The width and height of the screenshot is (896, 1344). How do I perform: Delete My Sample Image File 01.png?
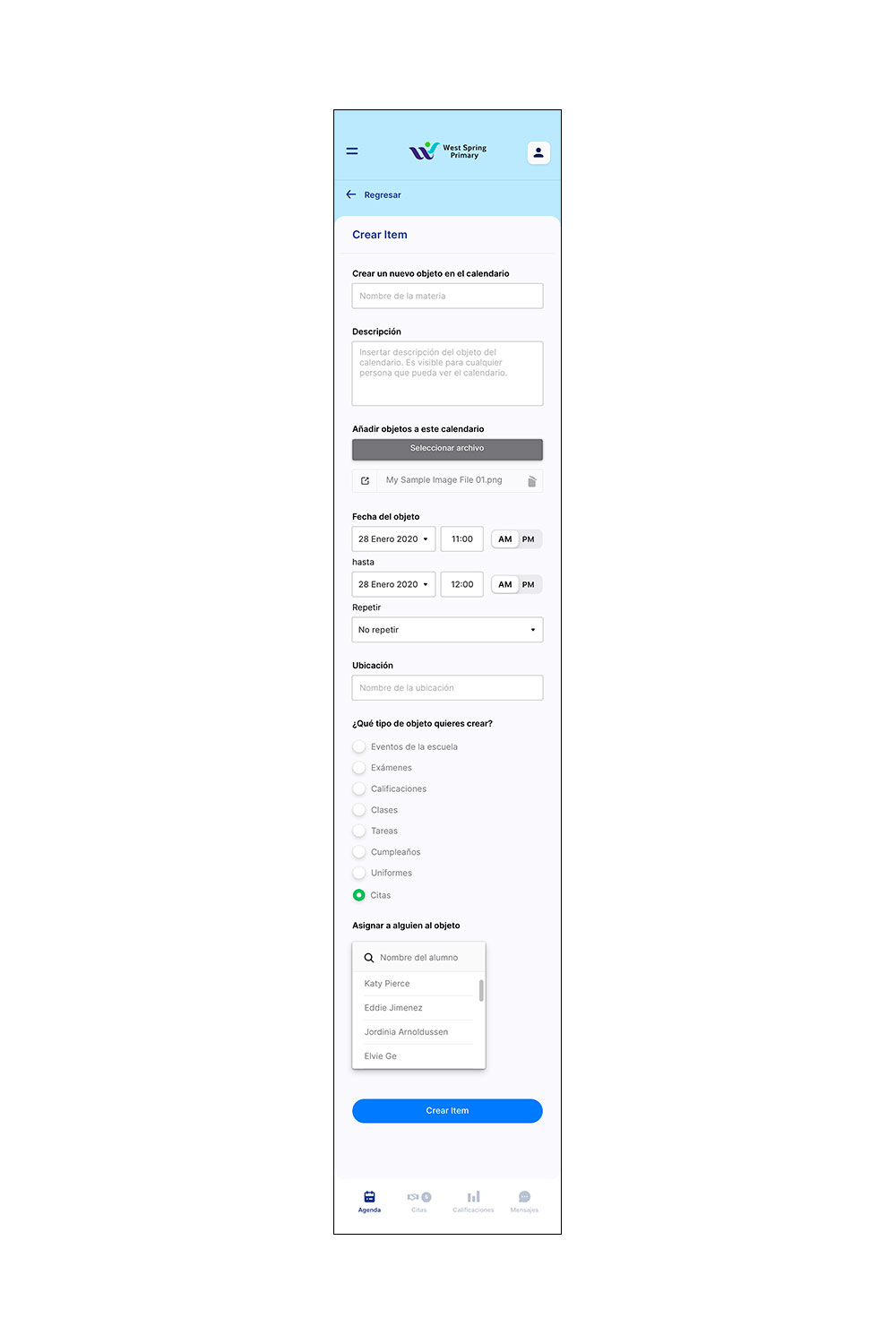pyautogui.click(x=531, y=481)
